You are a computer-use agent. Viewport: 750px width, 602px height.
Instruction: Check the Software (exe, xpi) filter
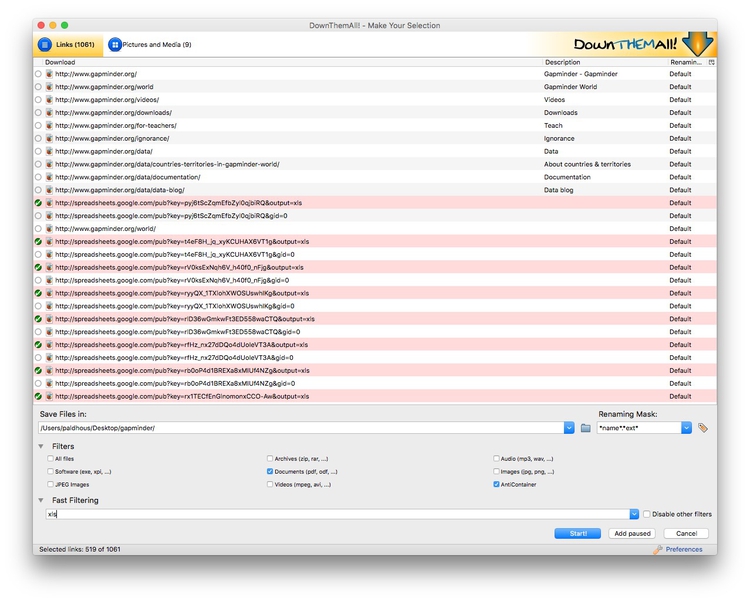pyautogui.click(x=50, y=471)
